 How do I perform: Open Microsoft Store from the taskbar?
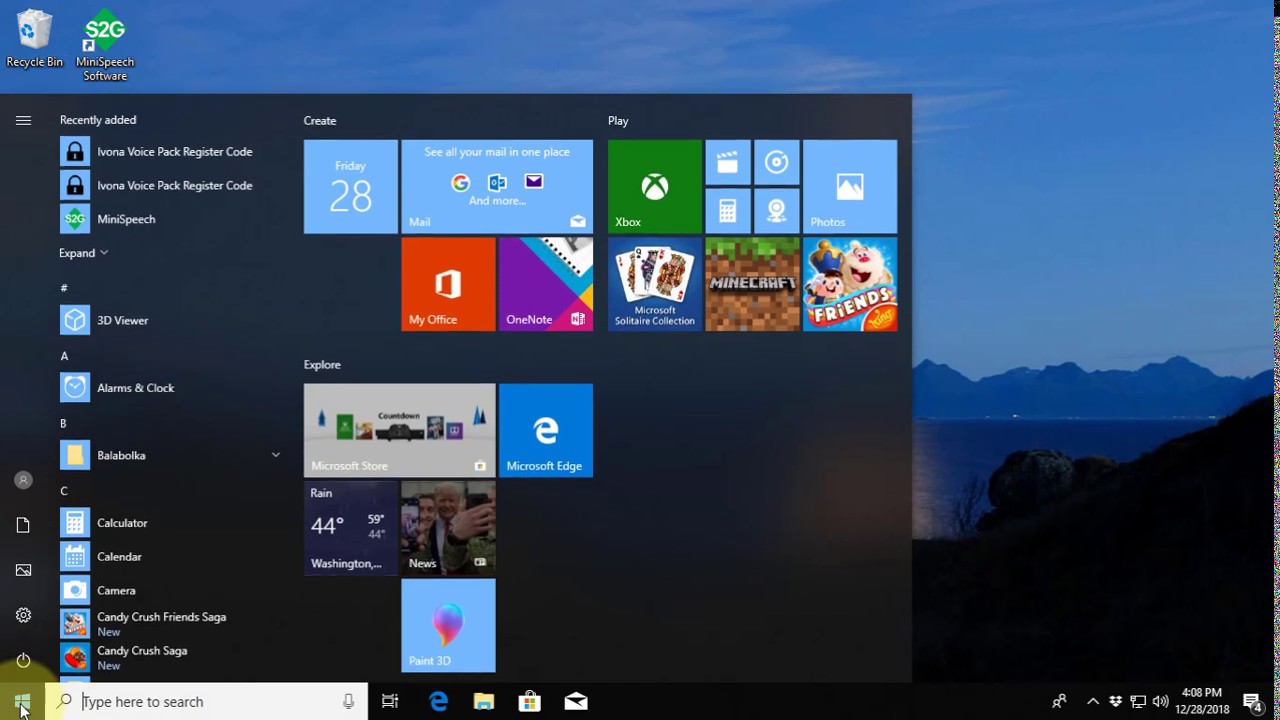[530, 702]
